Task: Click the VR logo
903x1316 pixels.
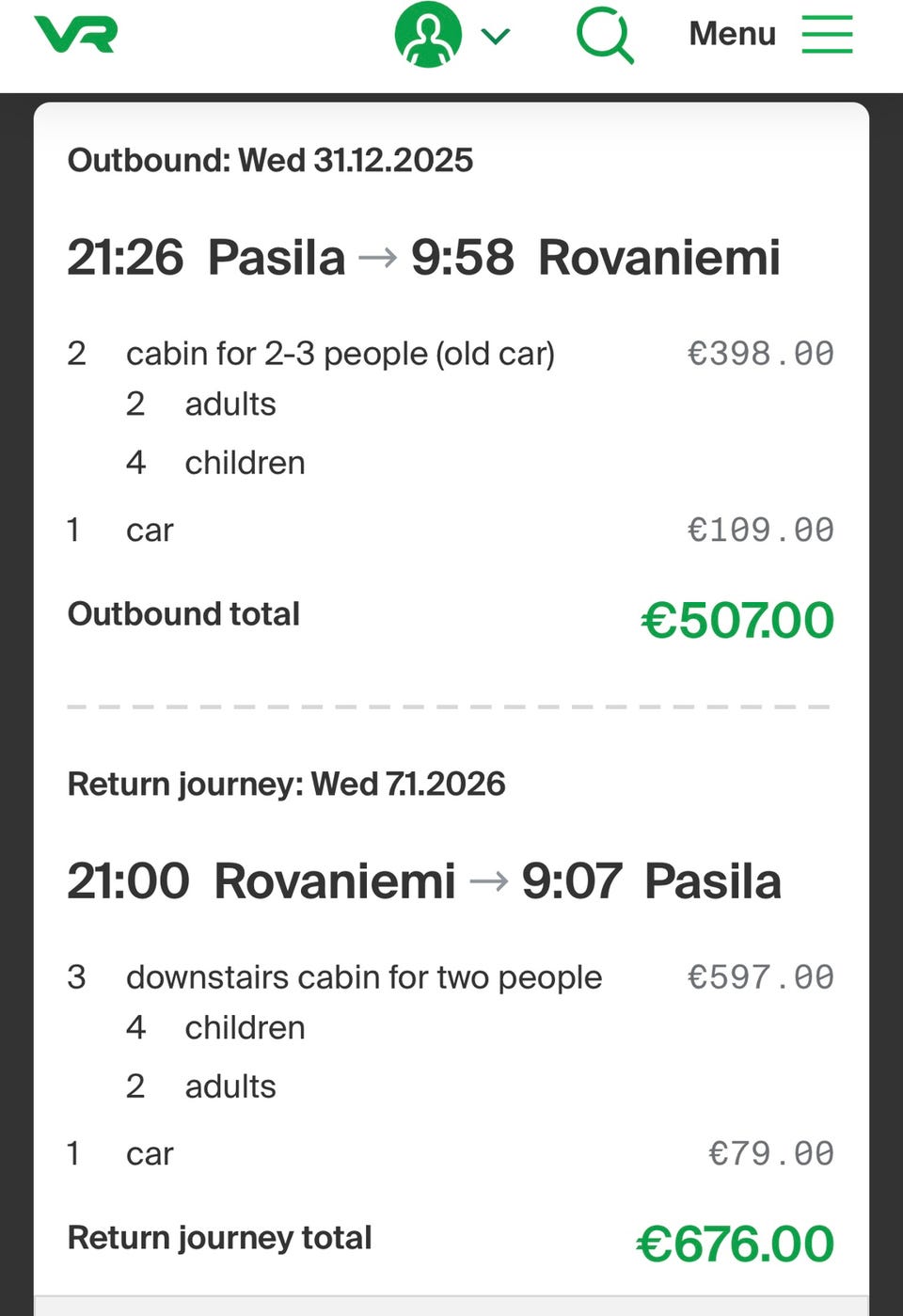Action: tap(76, 35)
